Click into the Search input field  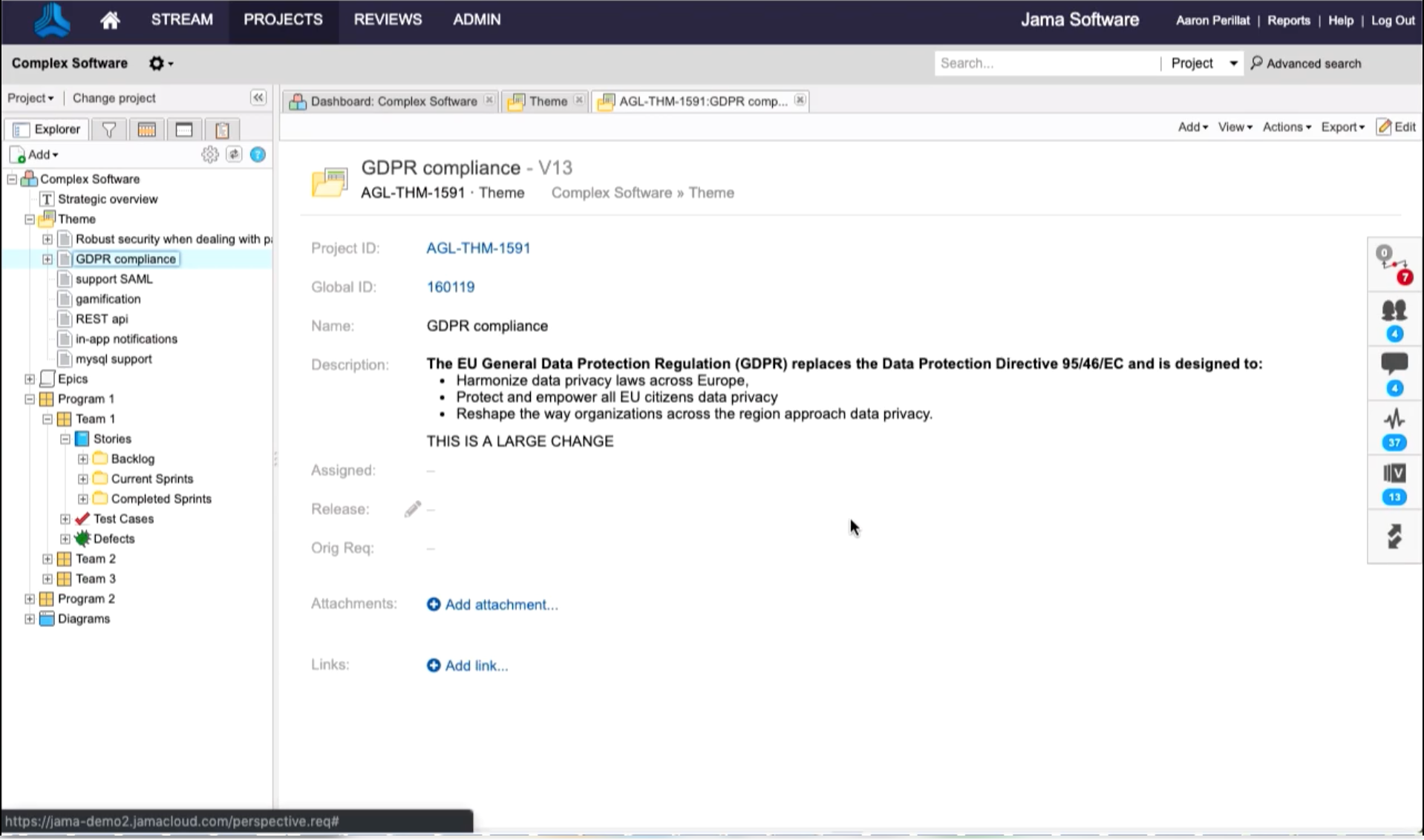click(1045, 64)
